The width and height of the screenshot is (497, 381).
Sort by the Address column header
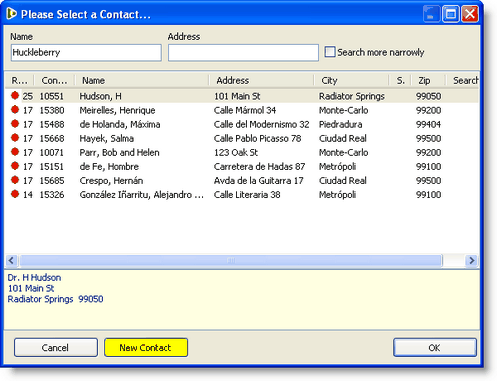coord(261,80)
